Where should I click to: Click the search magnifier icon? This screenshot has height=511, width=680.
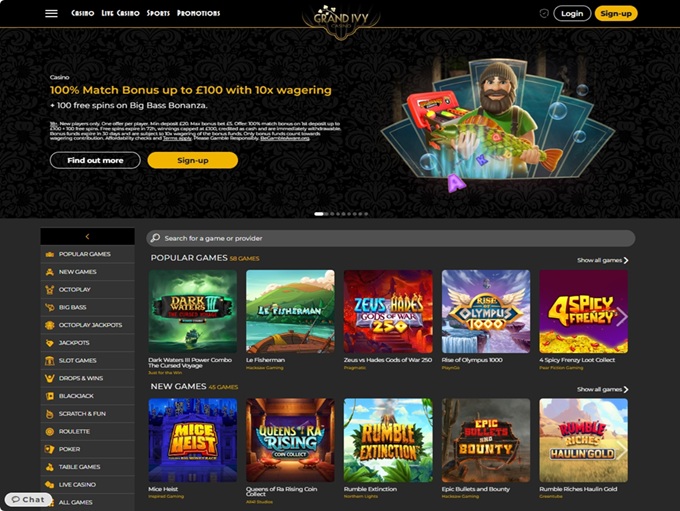[x=155, y=238]
